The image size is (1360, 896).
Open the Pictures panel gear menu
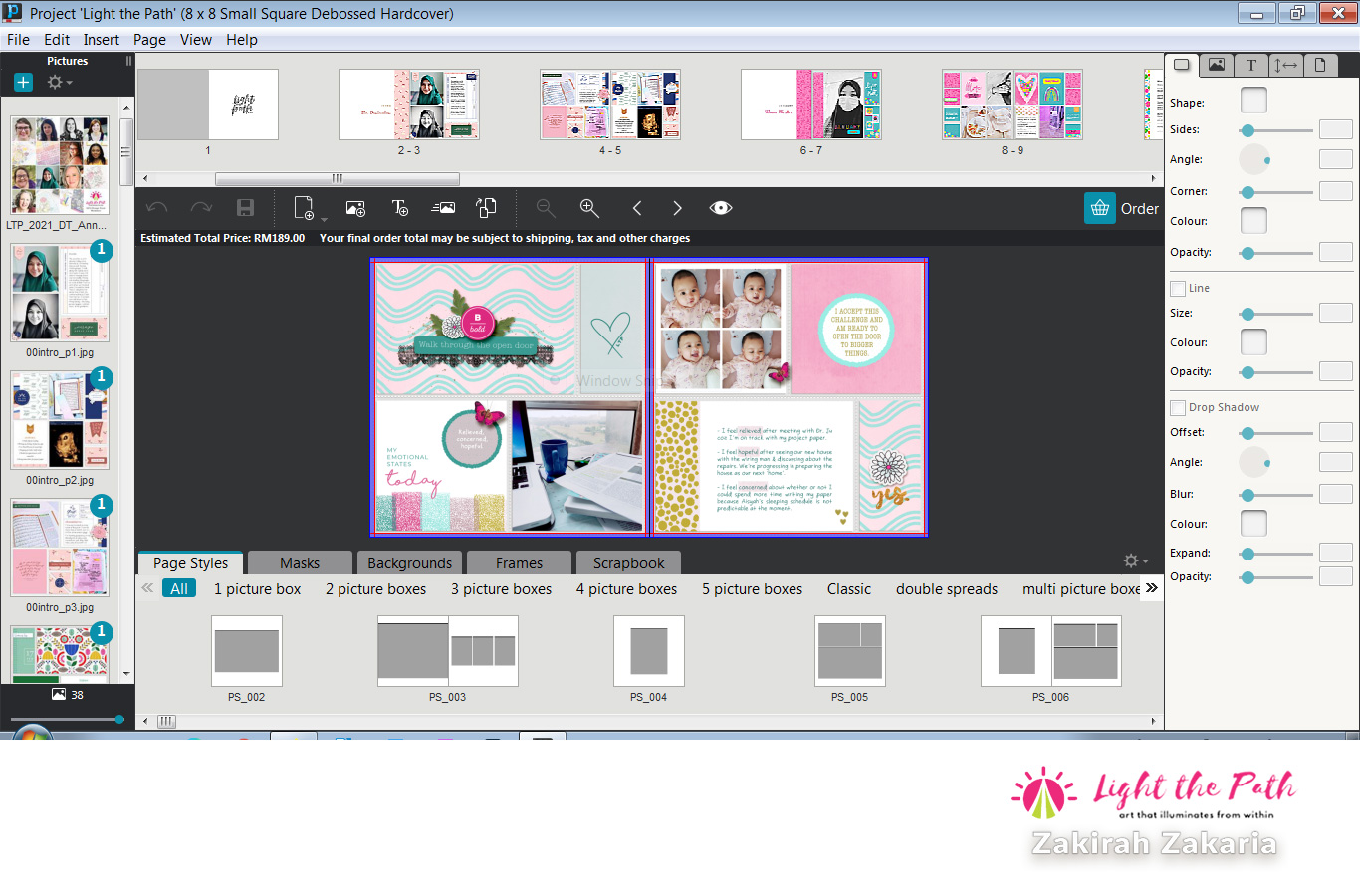click(55, 82)
